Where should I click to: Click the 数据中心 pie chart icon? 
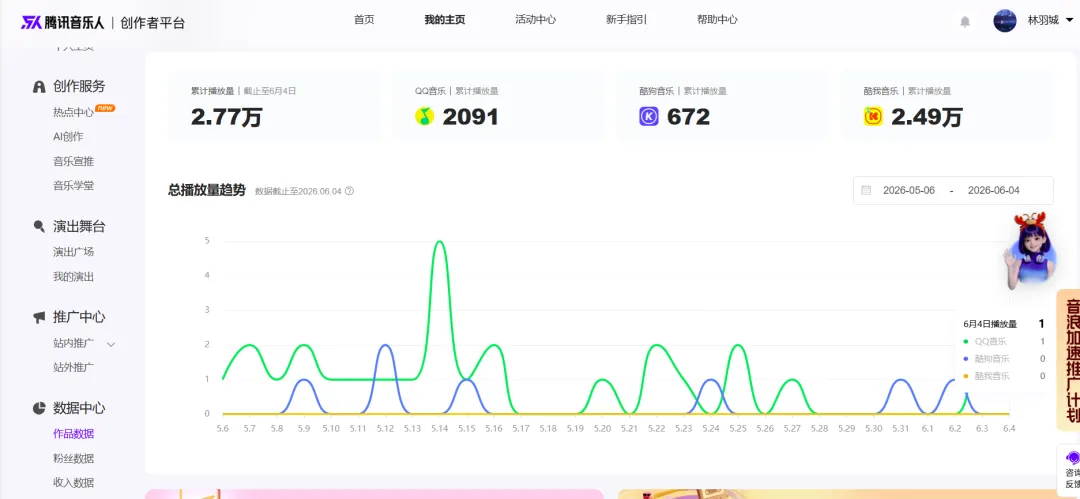click(x=39, y=408)
